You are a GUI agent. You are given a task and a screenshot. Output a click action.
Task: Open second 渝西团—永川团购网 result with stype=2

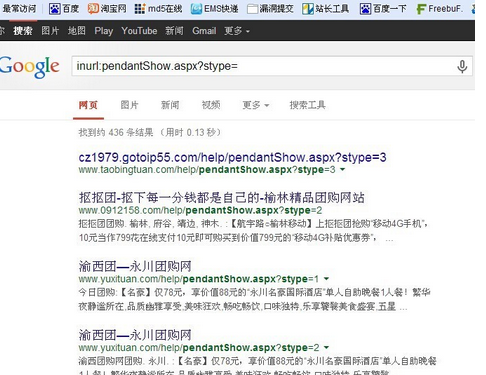tap(135, 335)
